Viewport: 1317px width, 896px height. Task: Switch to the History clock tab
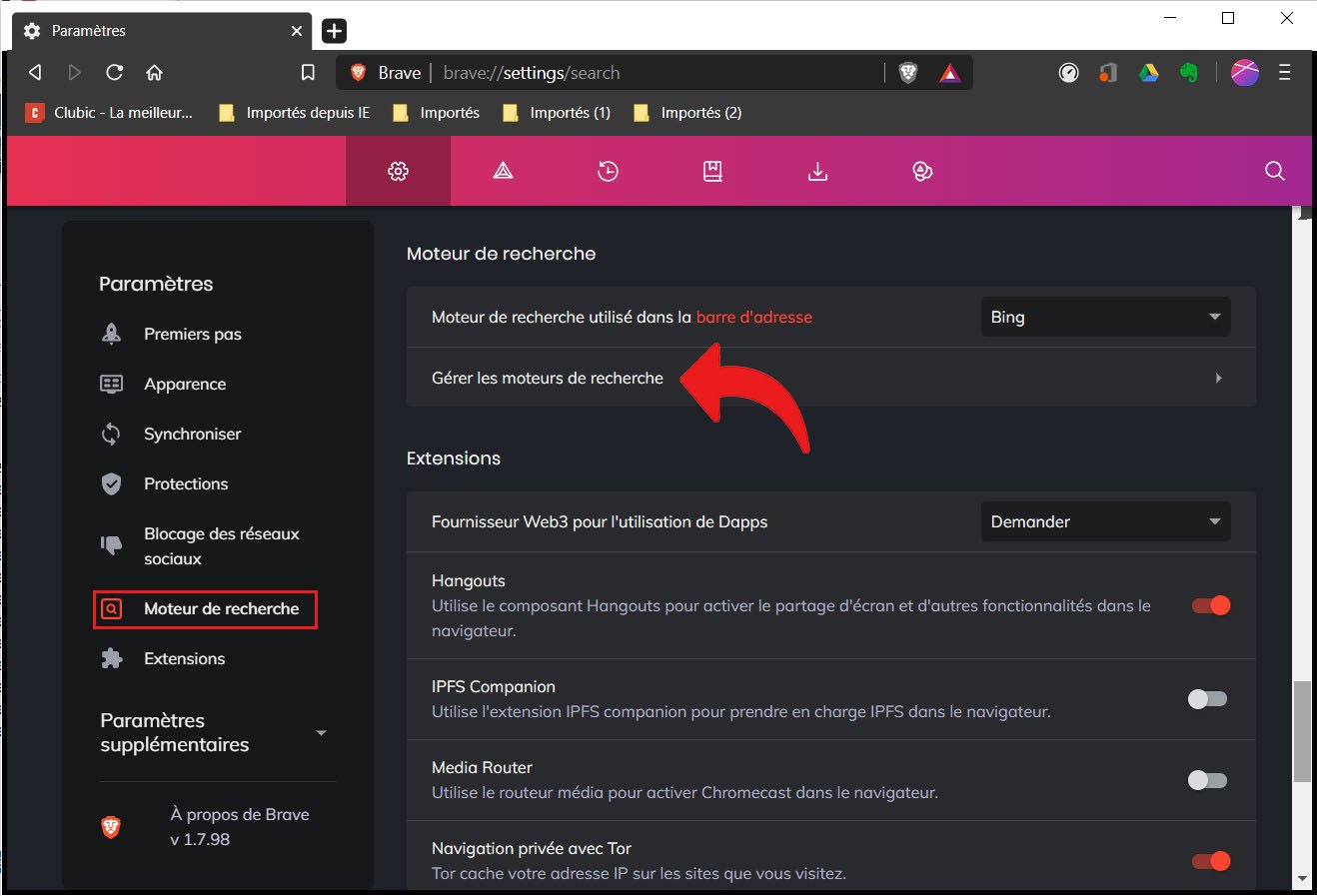608,171
